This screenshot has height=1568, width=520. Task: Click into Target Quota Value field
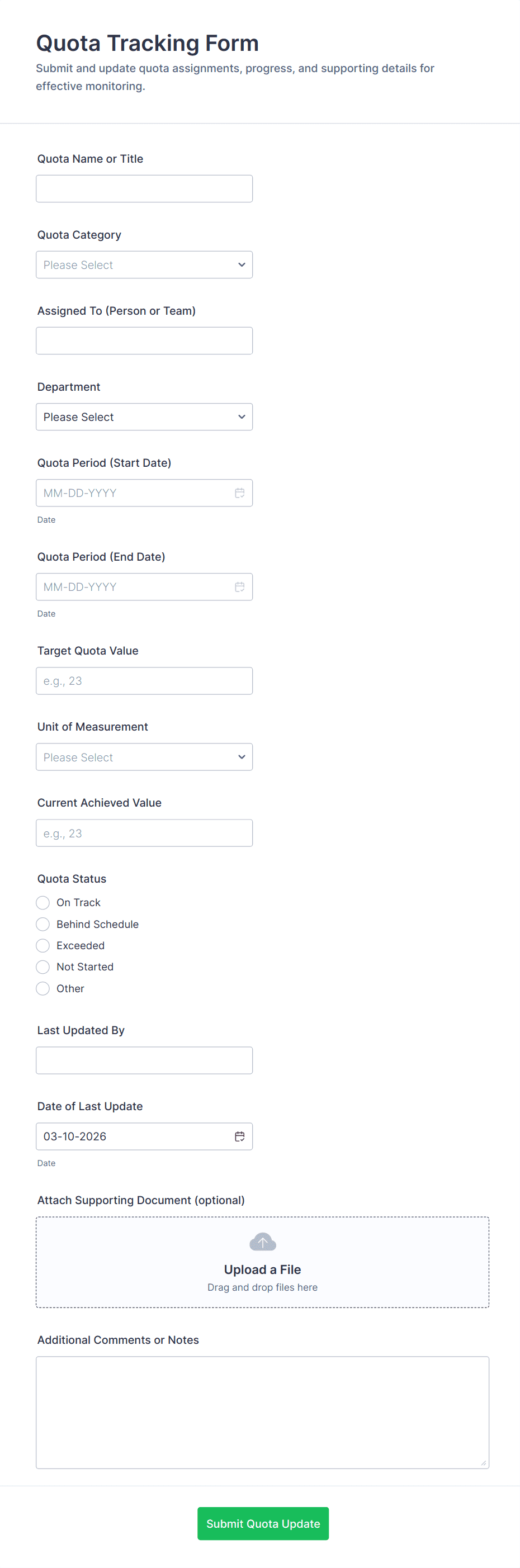(x=144, y=681)
